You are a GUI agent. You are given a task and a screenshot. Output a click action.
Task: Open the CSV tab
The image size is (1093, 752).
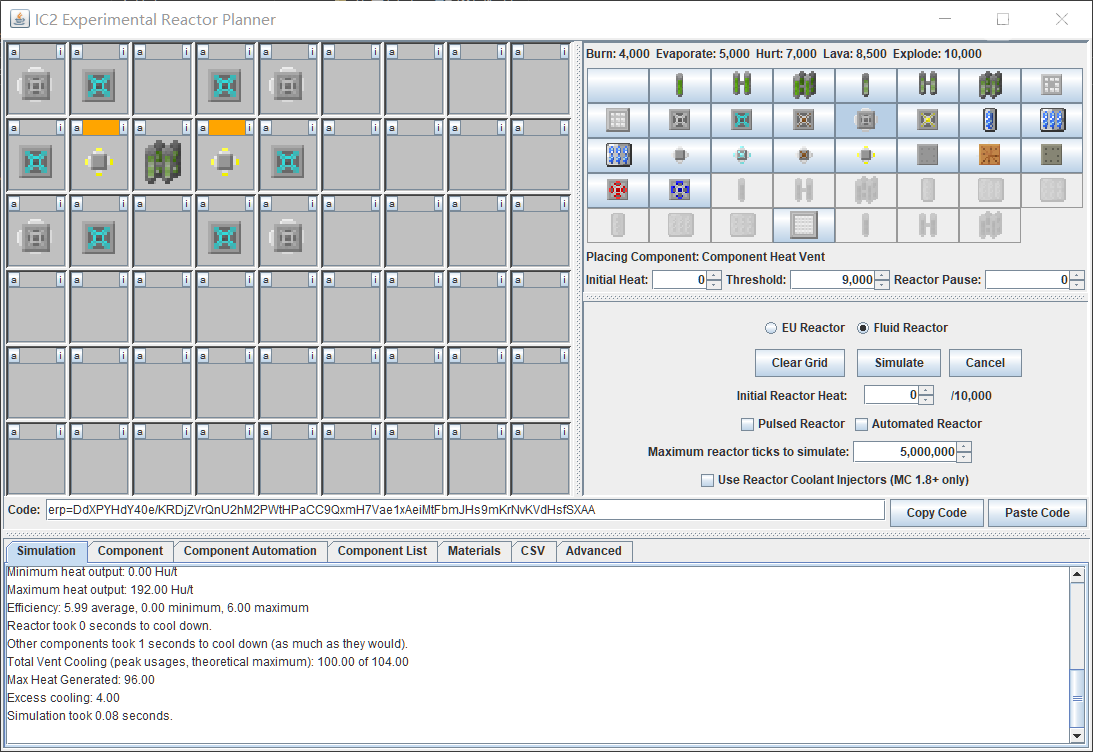pyautogui.click(x=533, y=551)
